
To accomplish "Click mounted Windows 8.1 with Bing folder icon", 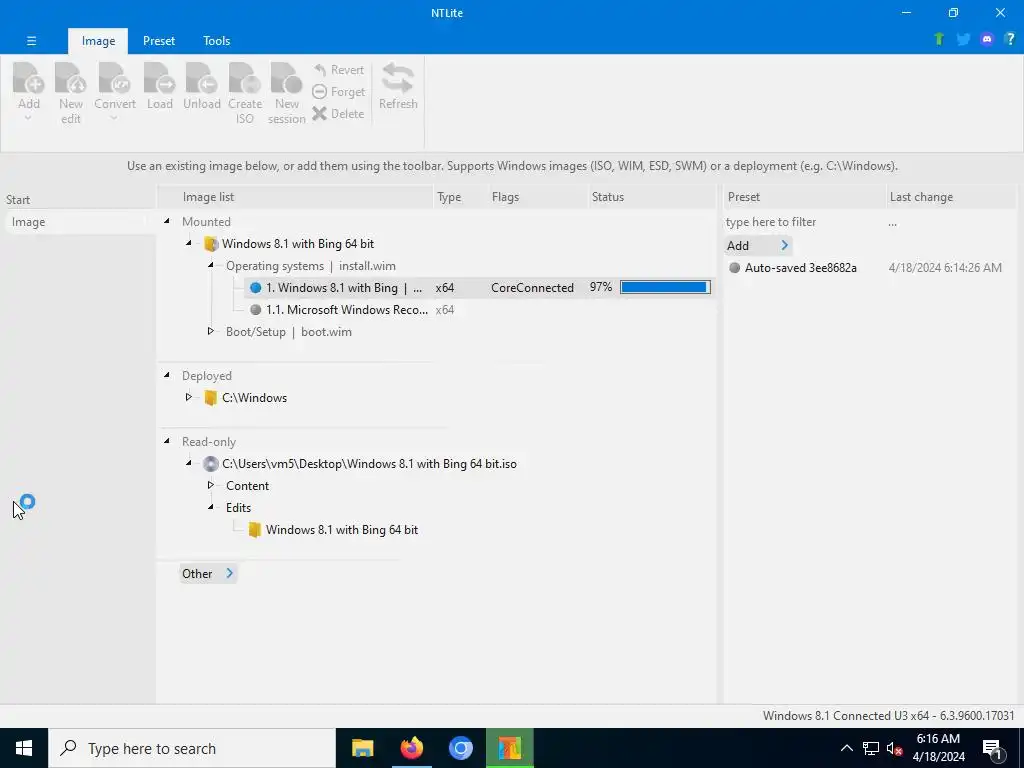I will [x=210, y=244].
